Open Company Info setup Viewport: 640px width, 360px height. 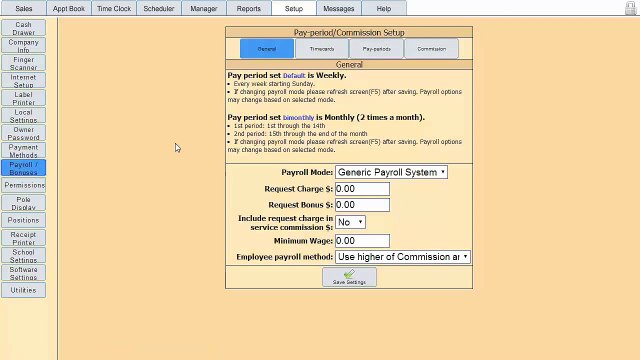coord(23,46)
